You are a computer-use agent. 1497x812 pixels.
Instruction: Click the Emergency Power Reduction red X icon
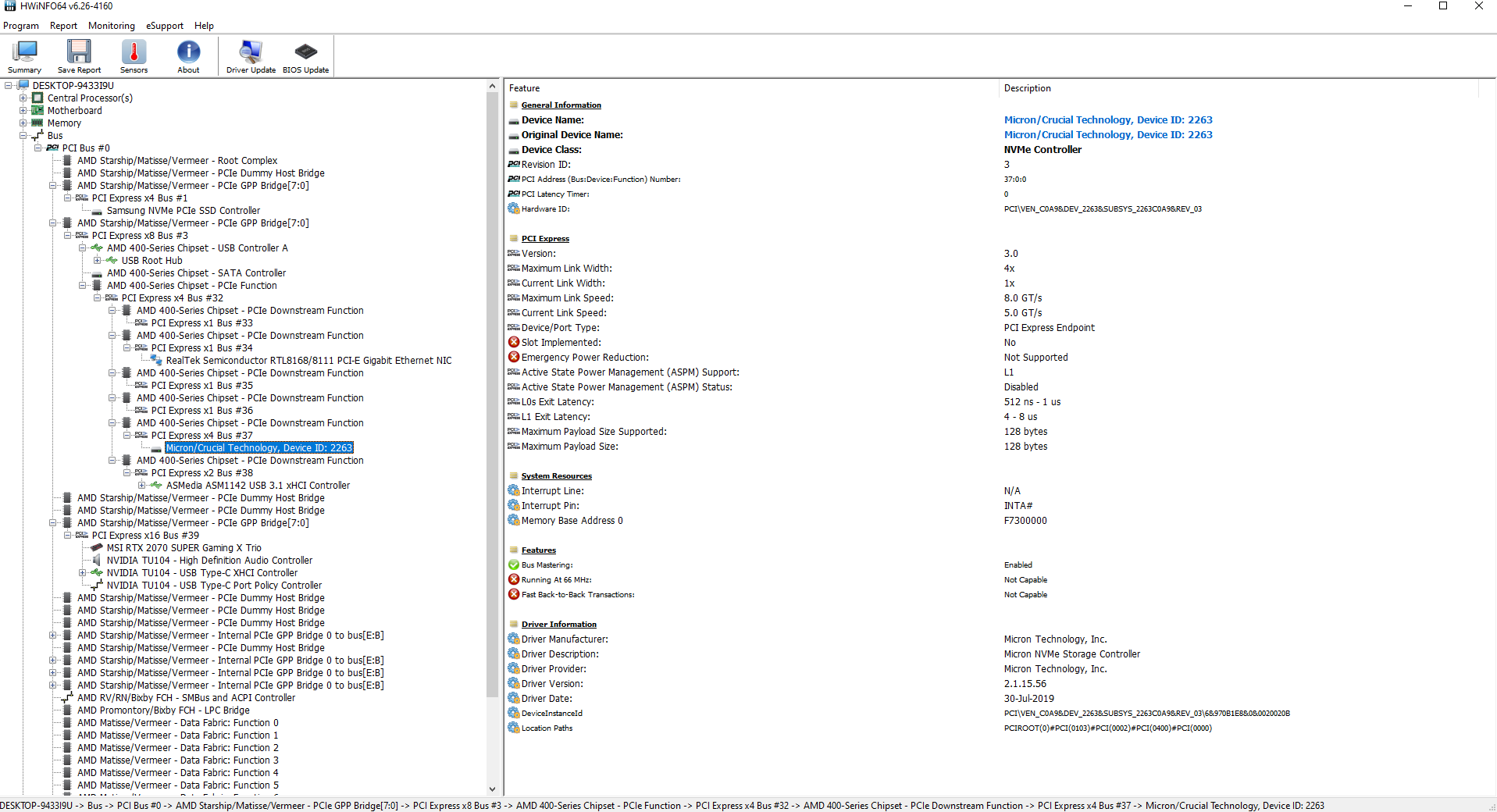[x=514, y=357]
